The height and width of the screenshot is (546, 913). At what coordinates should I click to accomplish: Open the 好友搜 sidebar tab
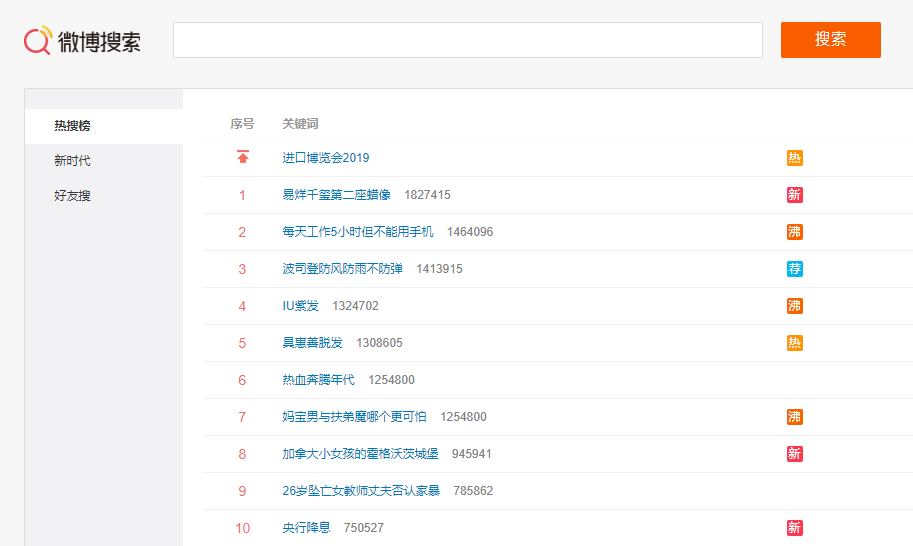tap(73, 196)
